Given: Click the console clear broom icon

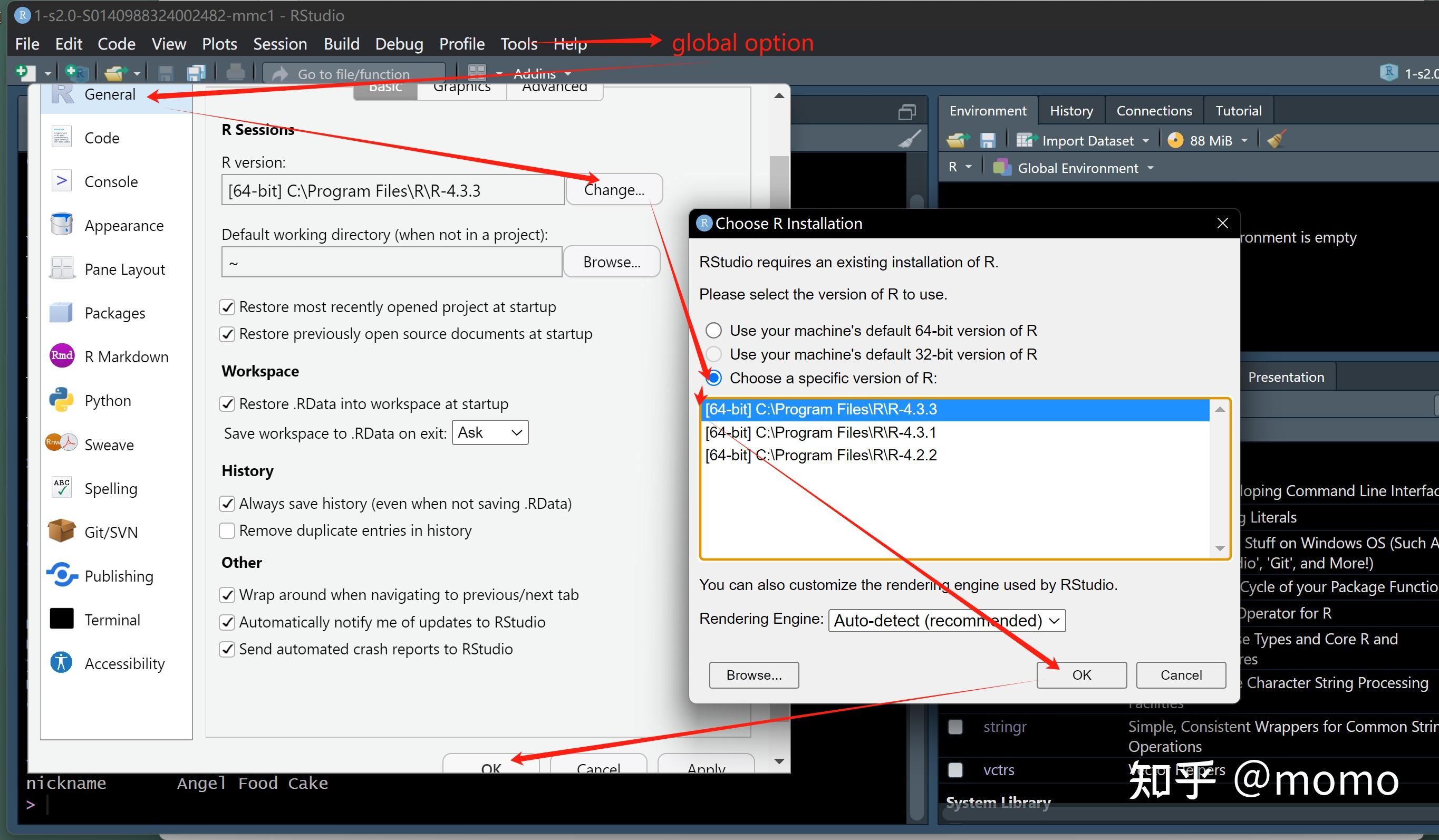Looking at the screenshot, I should click(909, 138).
